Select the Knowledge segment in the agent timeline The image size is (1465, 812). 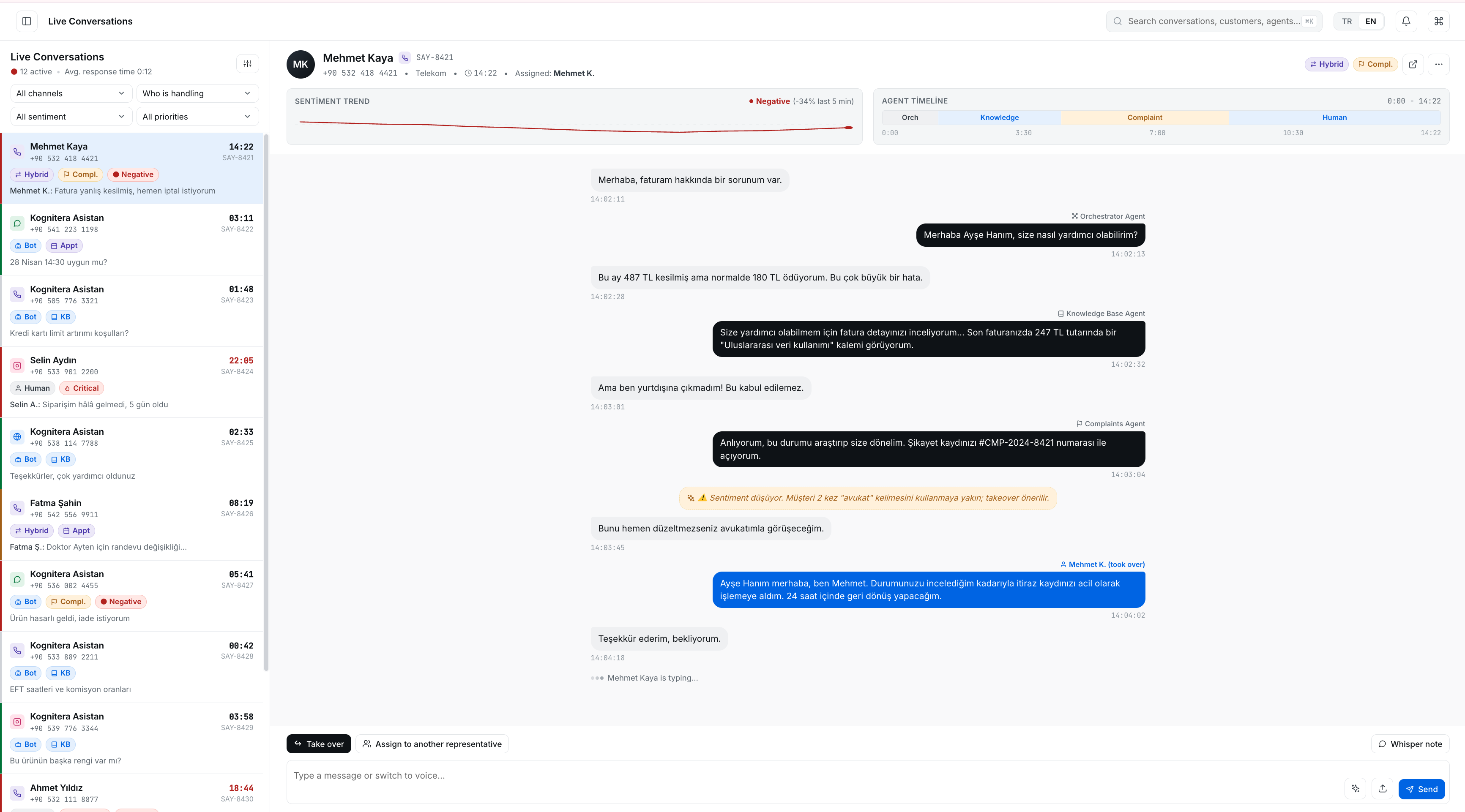[999, 117]
